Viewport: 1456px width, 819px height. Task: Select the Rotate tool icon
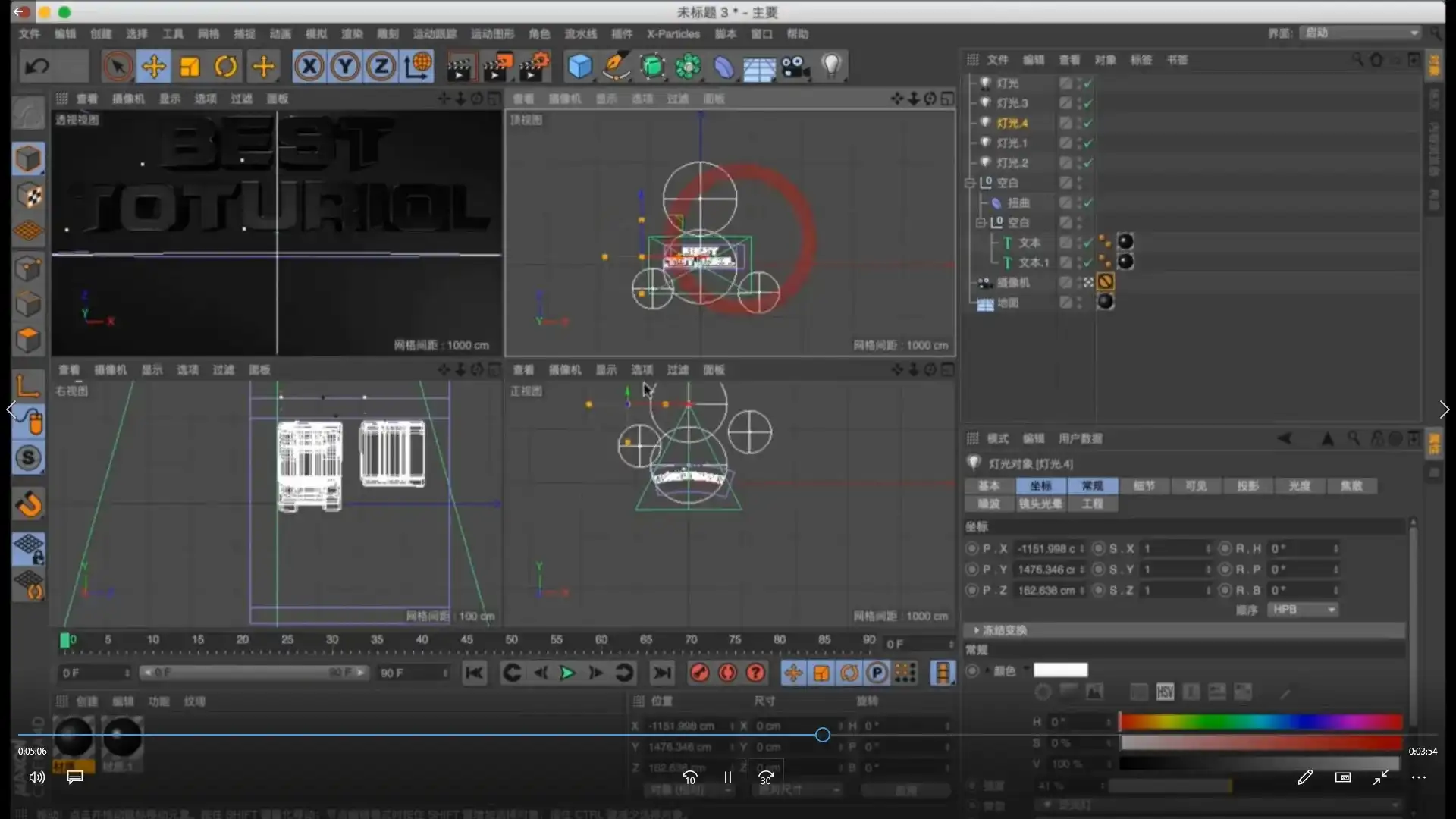tap(225, 67)
